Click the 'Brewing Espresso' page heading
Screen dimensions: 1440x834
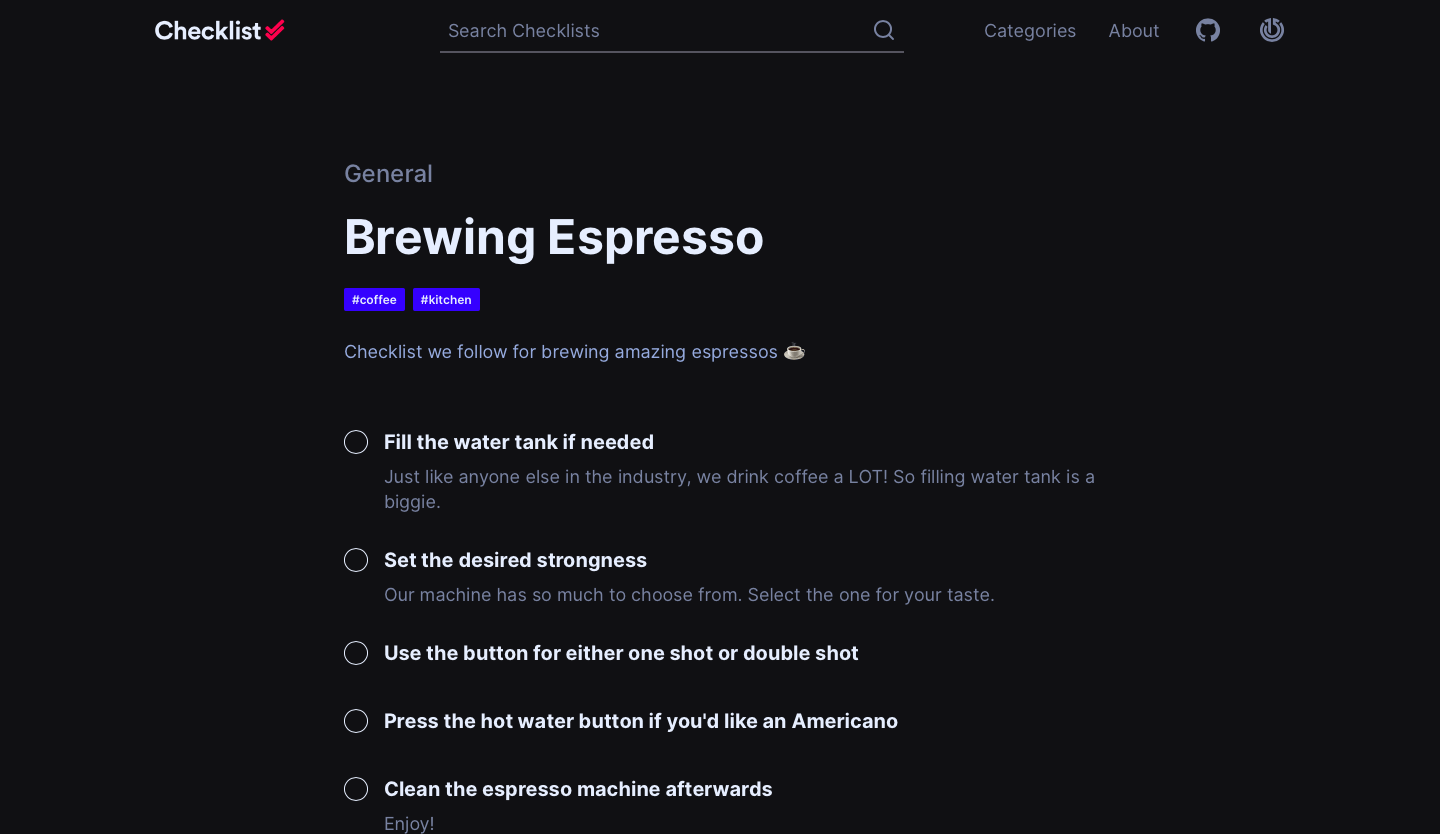[x=553, y=237]
